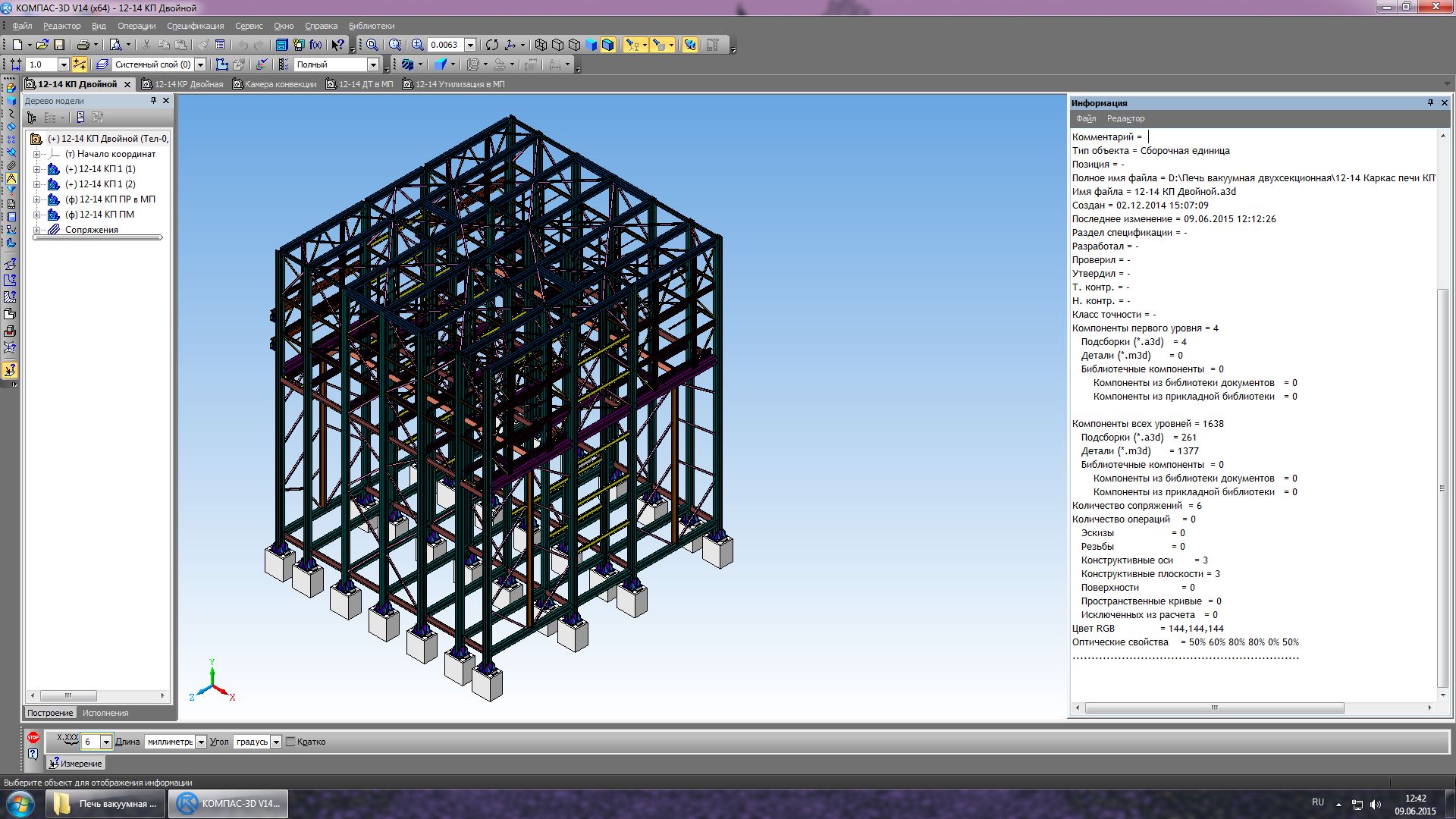Viewport: 1456px width, 819px height.
Task: Open file with the folder icon
Action: pyautogui.click(x=42, y=45)
